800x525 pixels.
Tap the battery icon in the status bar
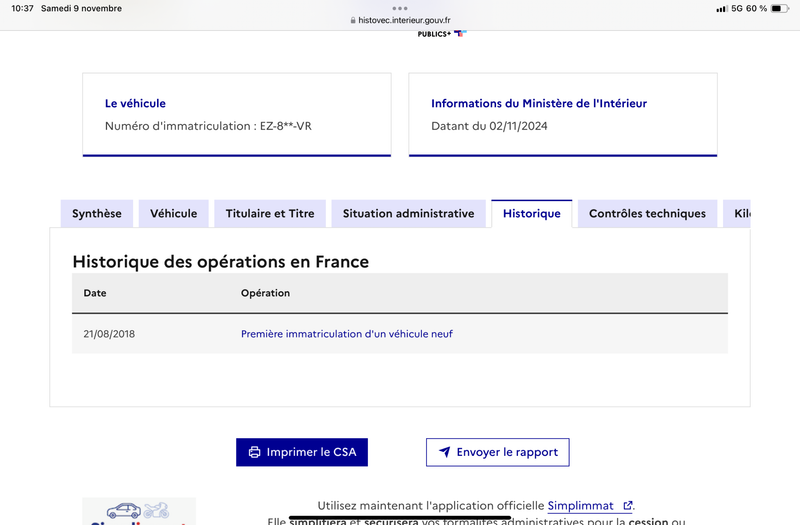click(780, 8)
